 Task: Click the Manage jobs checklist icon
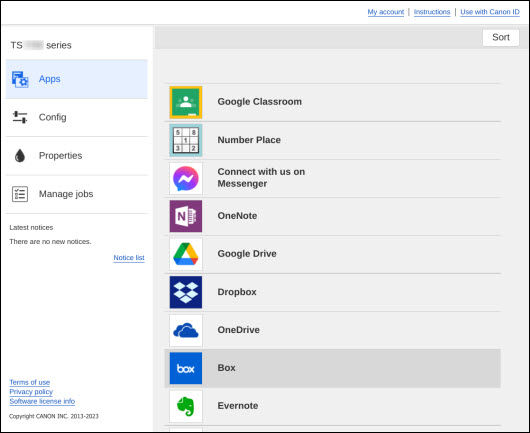tap(20, 194)
